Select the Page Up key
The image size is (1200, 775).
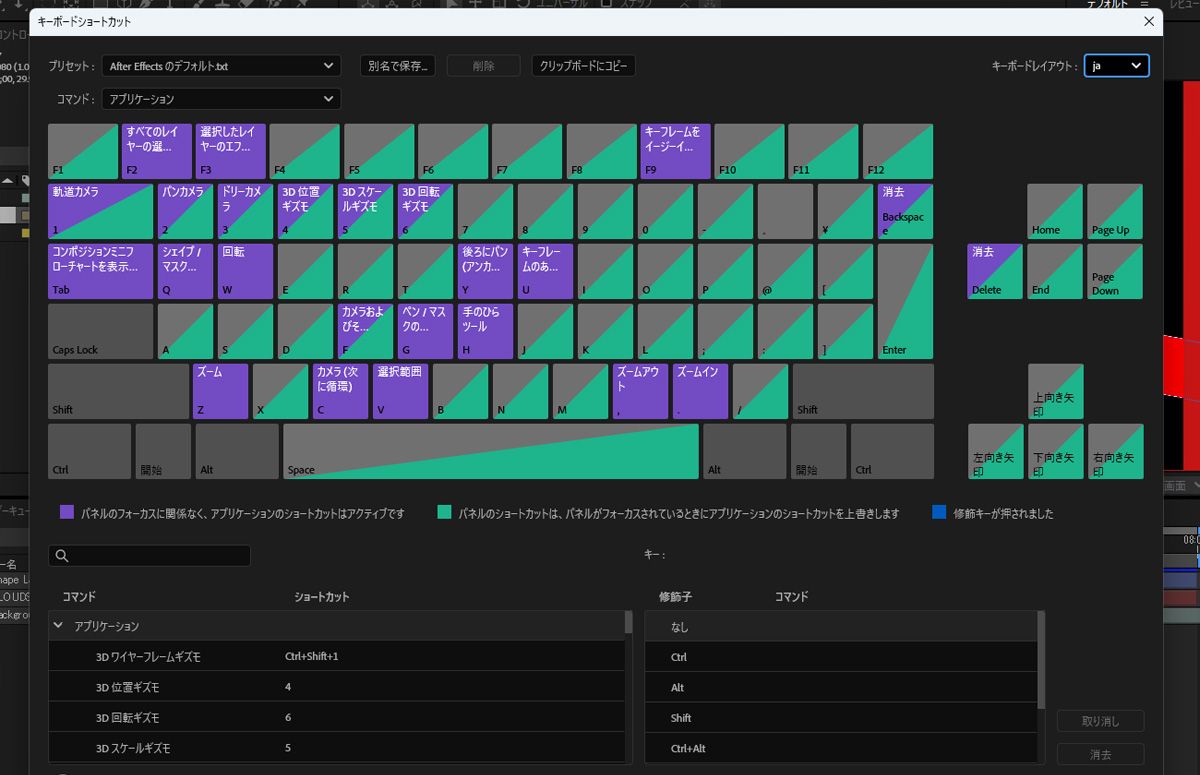(1116, 211)
